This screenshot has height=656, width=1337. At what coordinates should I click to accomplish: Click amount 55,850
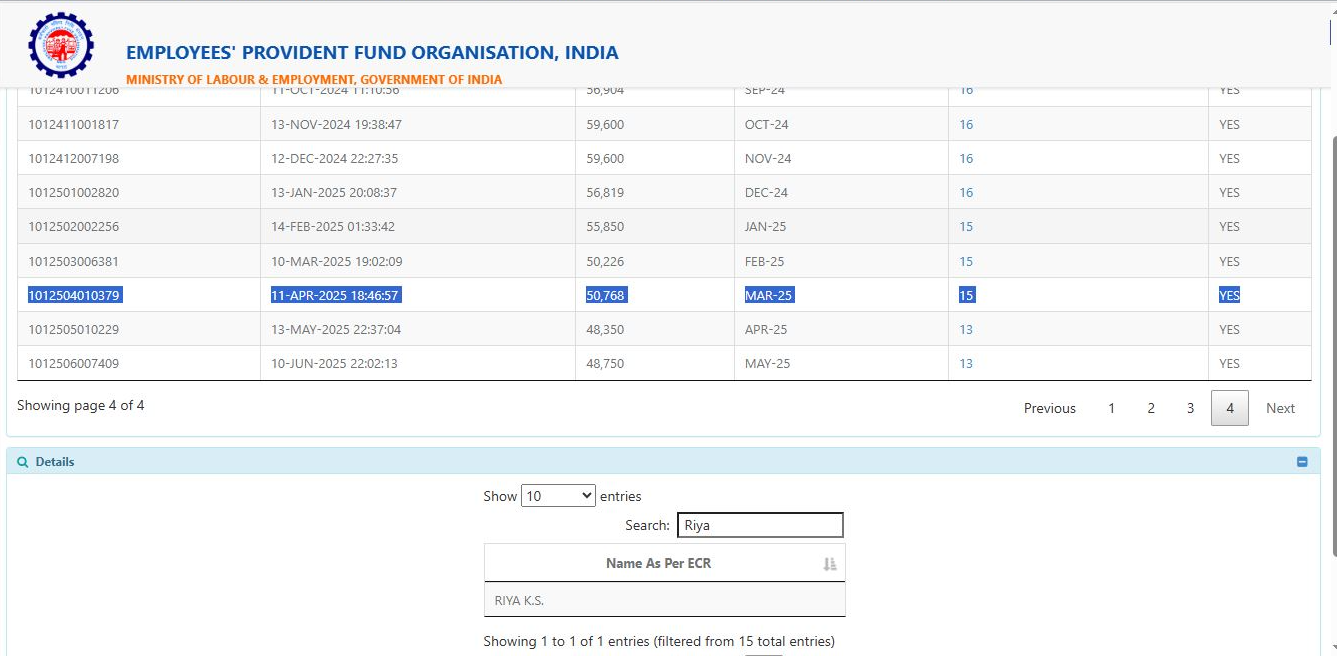tap(605, 227)
